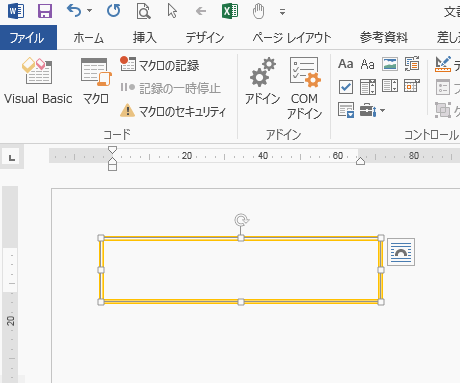The image size is (460, 383).
Task: Expand the Legacy Tools dropdown arrow
Action: coord(382,110)
